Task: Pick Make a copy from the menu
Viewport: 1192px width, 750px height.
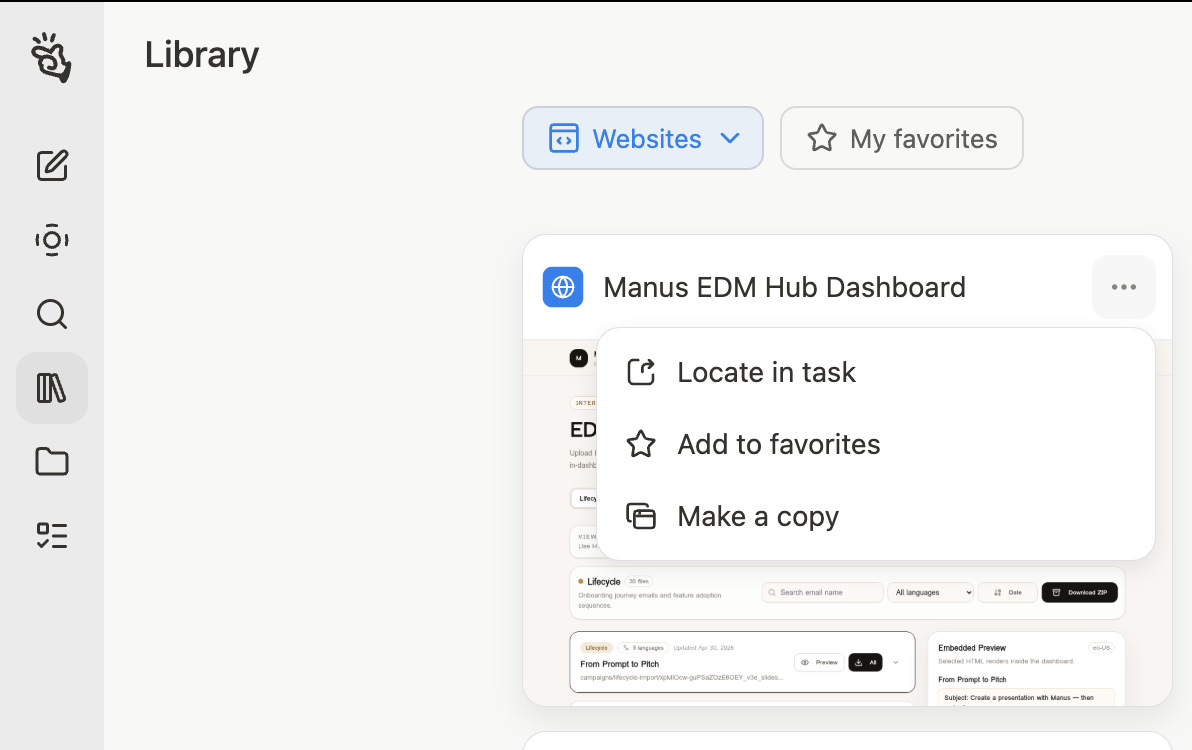Action: [876, 517]
